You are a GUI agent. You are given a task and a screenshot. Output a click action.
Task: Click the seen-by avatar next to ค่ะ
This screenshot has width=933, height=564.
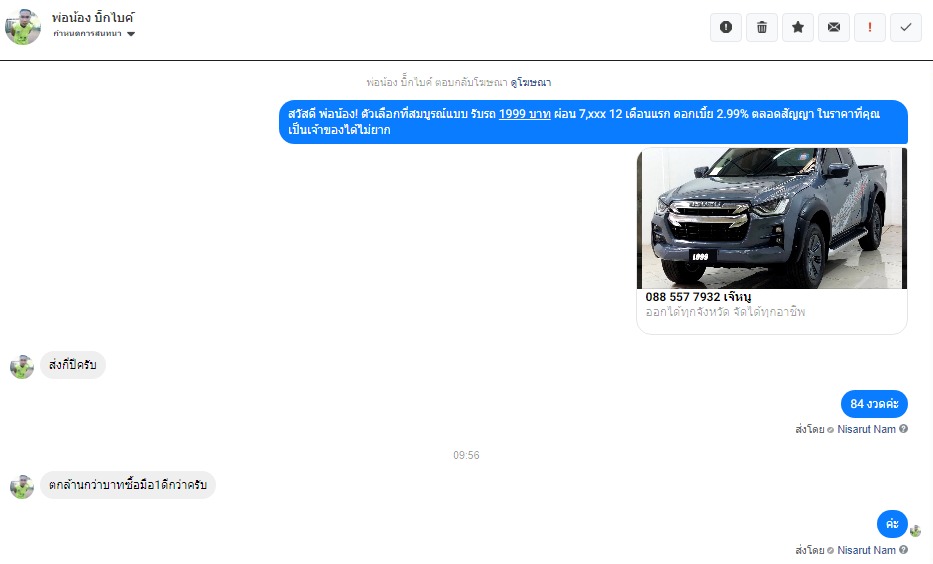[x=916, y=531]
